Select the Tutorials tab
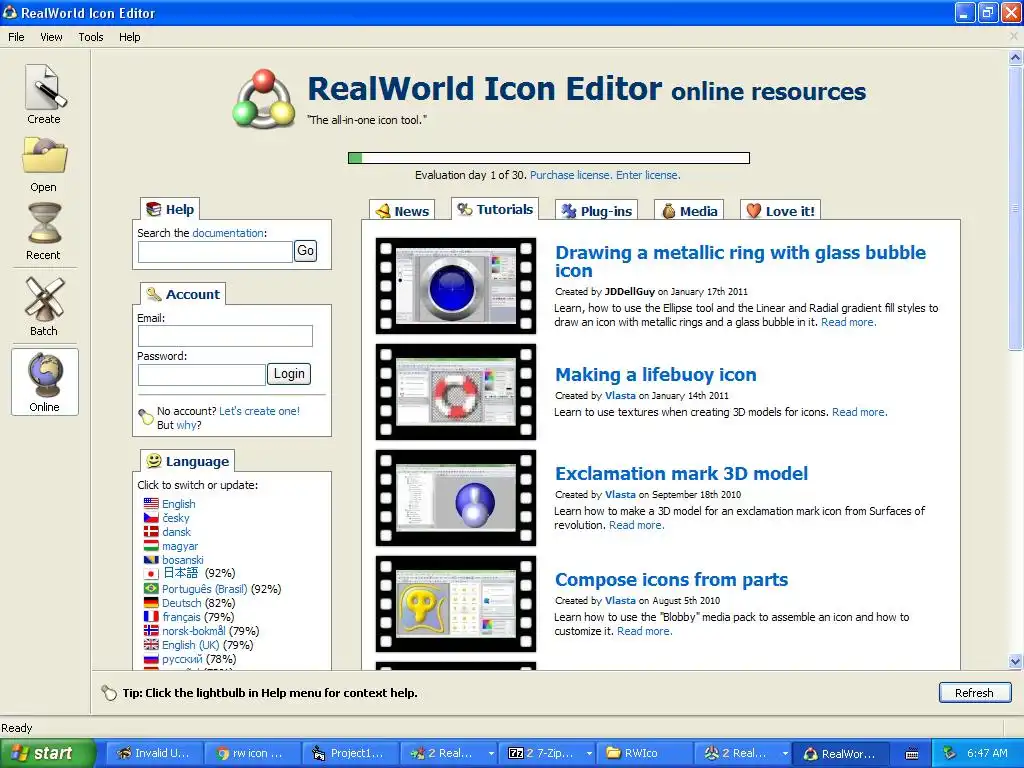The height and width of the screenshot is (768, 1024). [x=495, y=209]
